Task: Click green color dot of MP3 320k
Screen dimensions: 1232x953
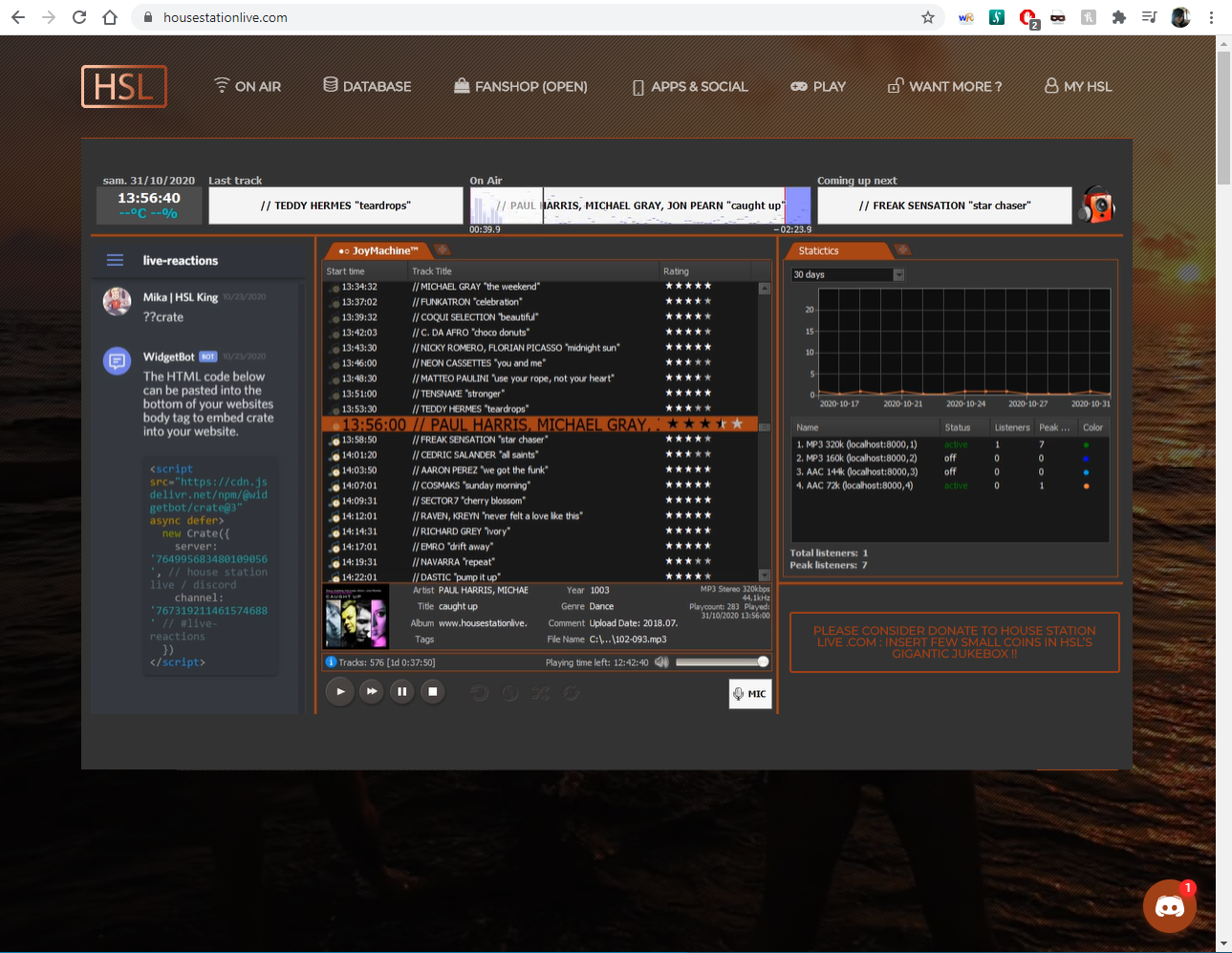Action: 1086,444
